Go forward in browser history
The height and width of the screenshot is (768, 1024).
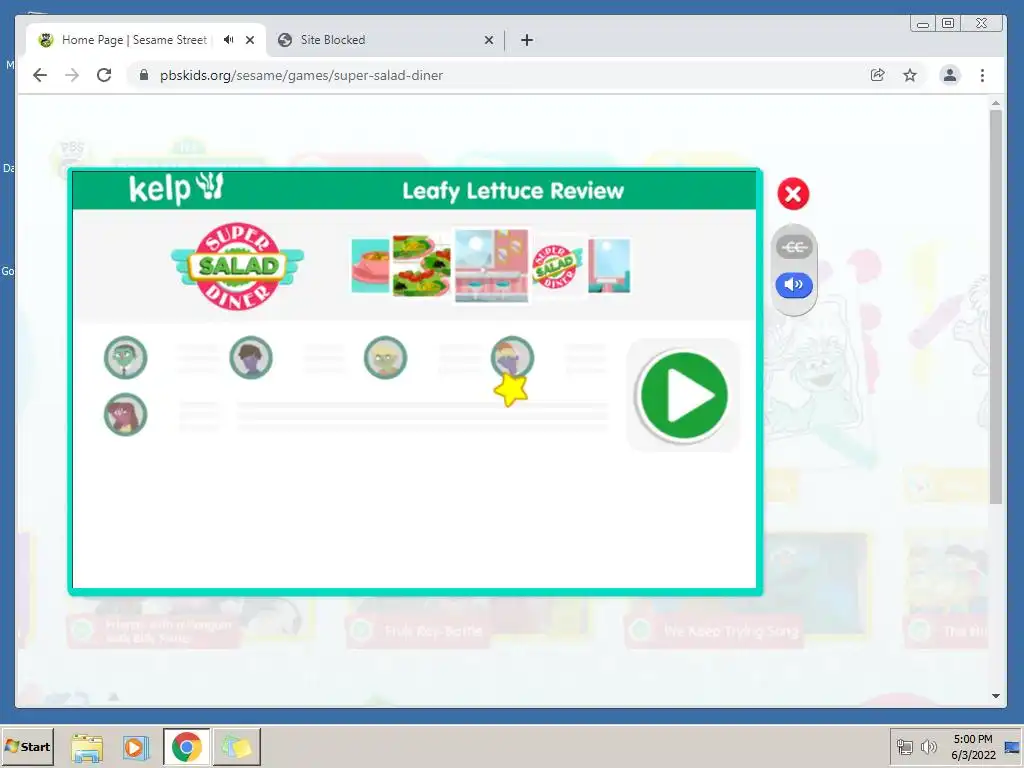click(x=72, y=75)
